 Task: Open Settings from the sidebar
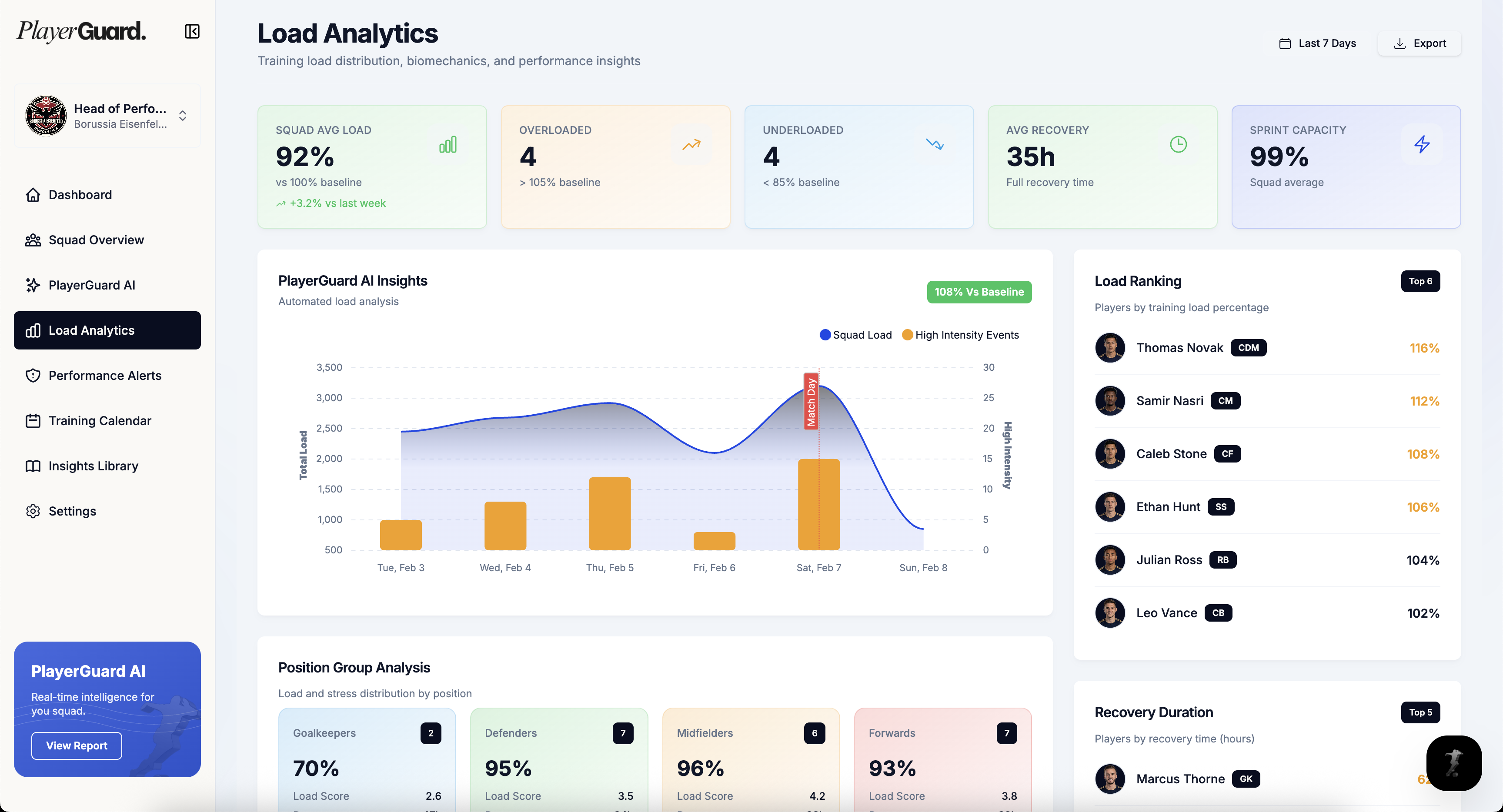click(72, 511)
